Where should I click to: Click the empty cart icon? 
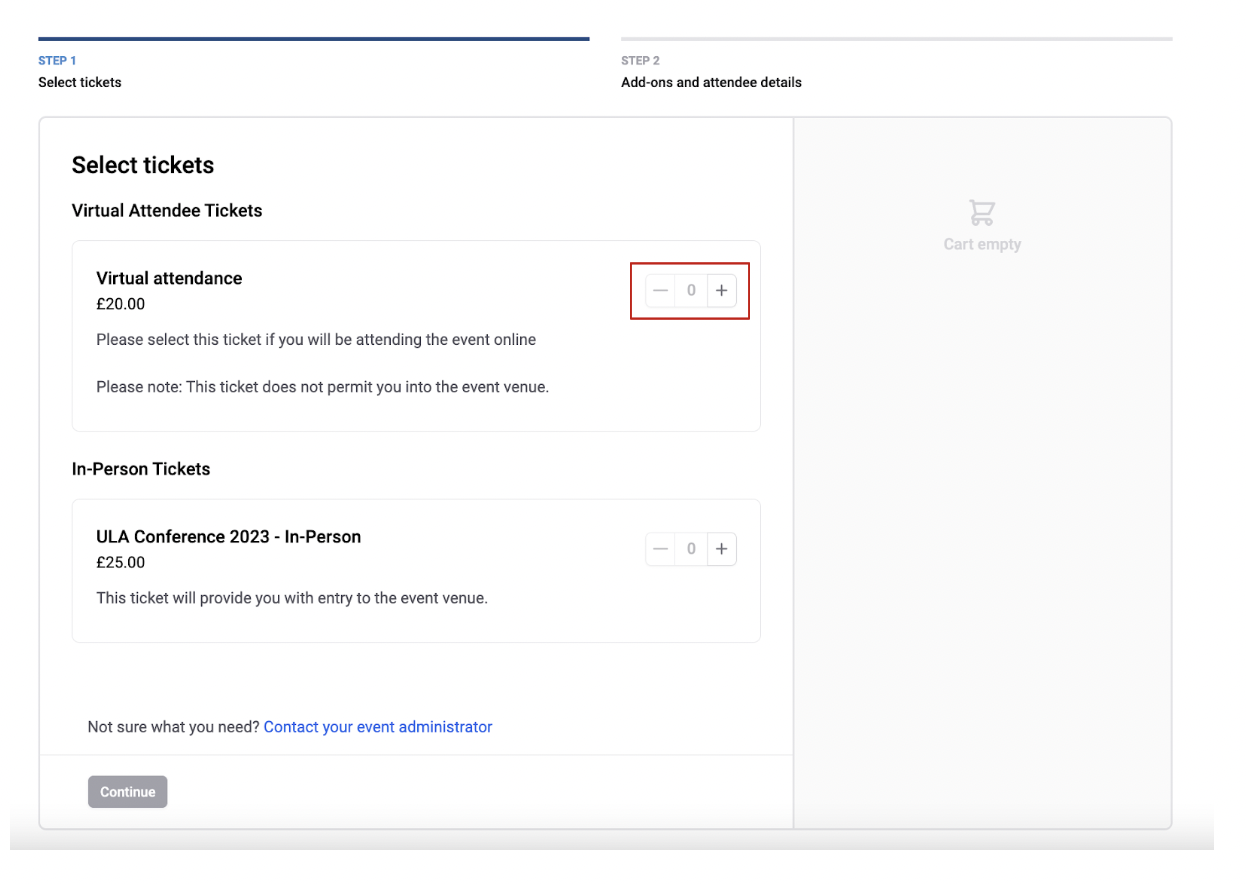coord(982,212)
